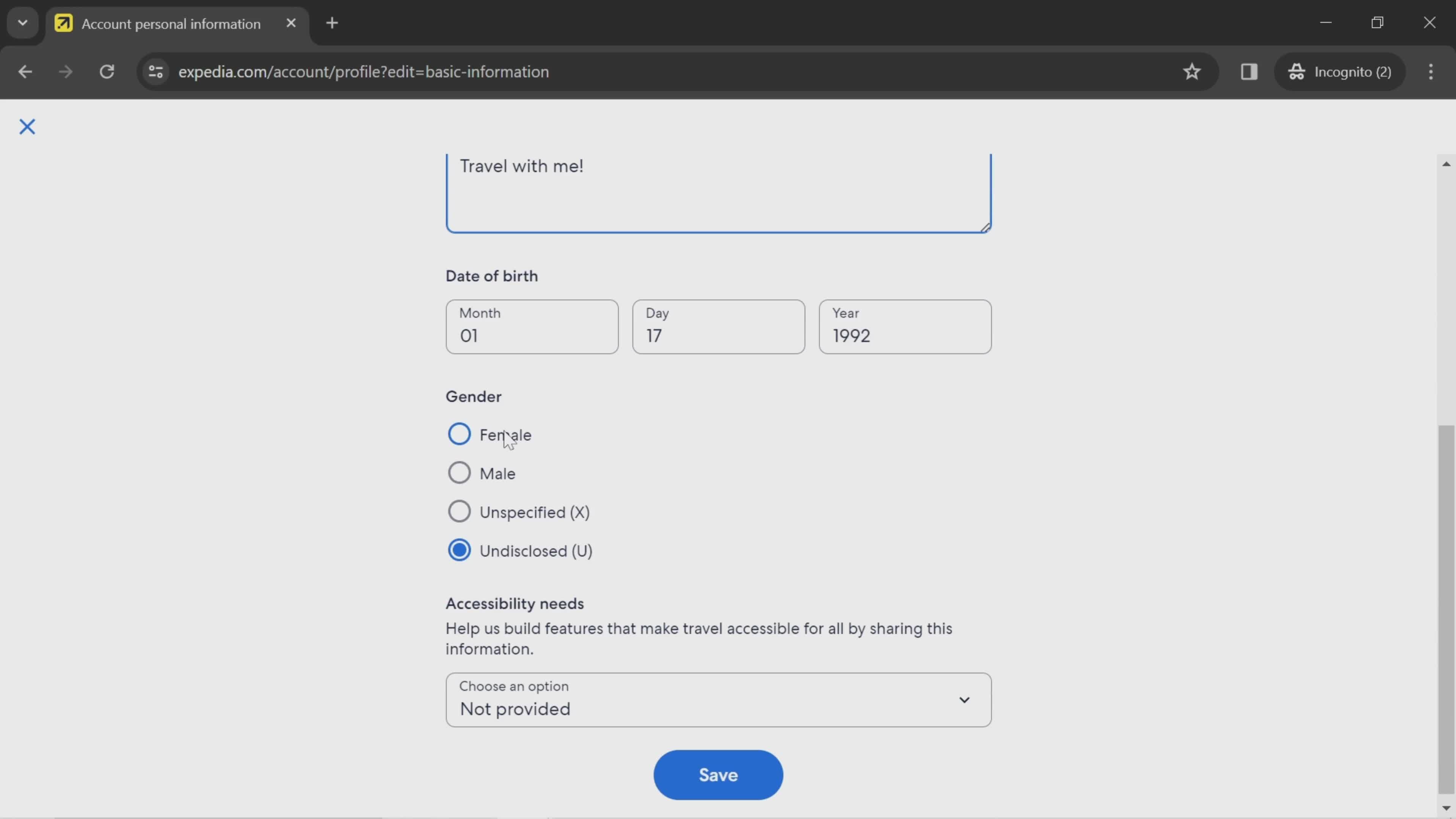Click the browser forward navigation arrow
This screenshot has height=819, width=1456.
point(64,71)
